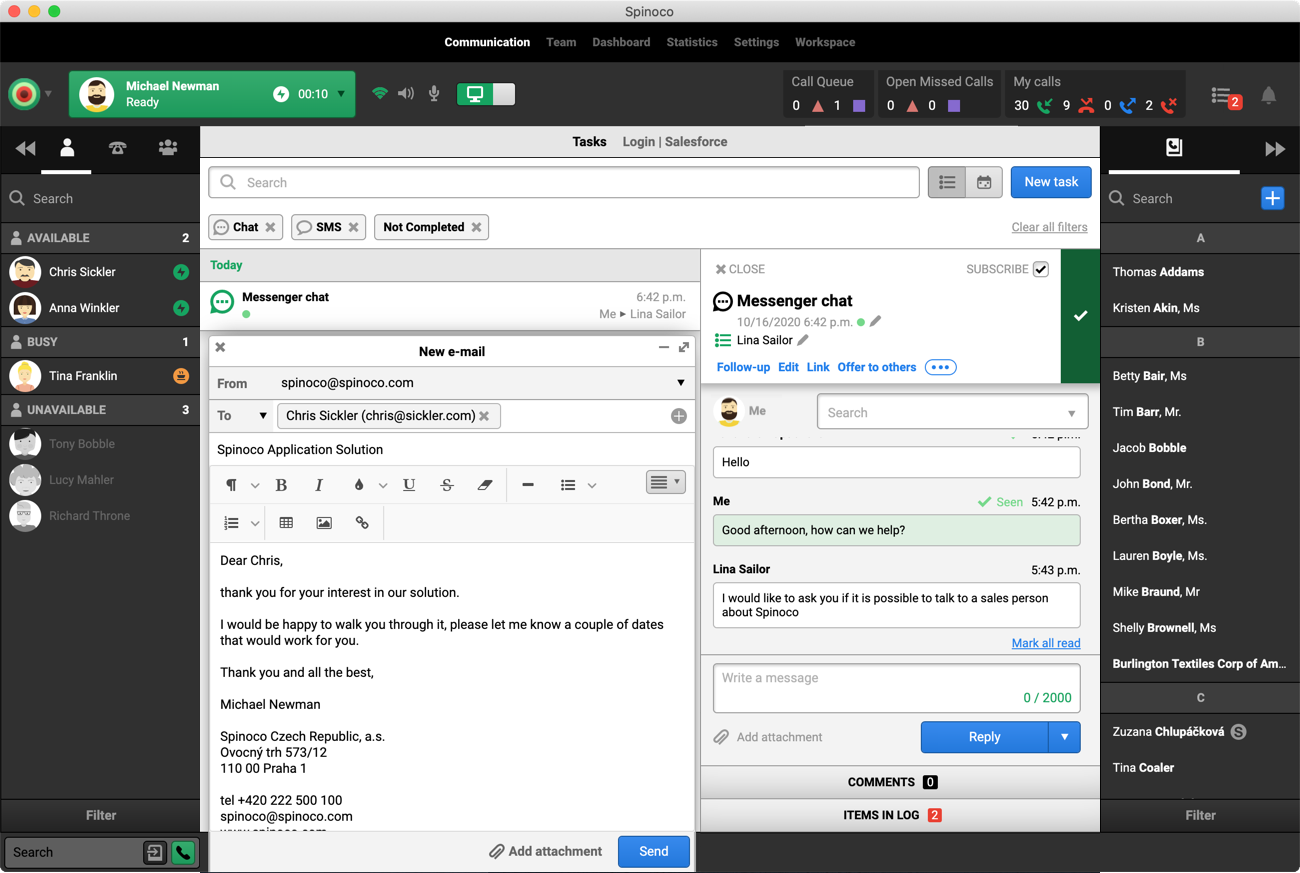
Task: Click the bold formatting icon
Action: [x=281, y=485]
